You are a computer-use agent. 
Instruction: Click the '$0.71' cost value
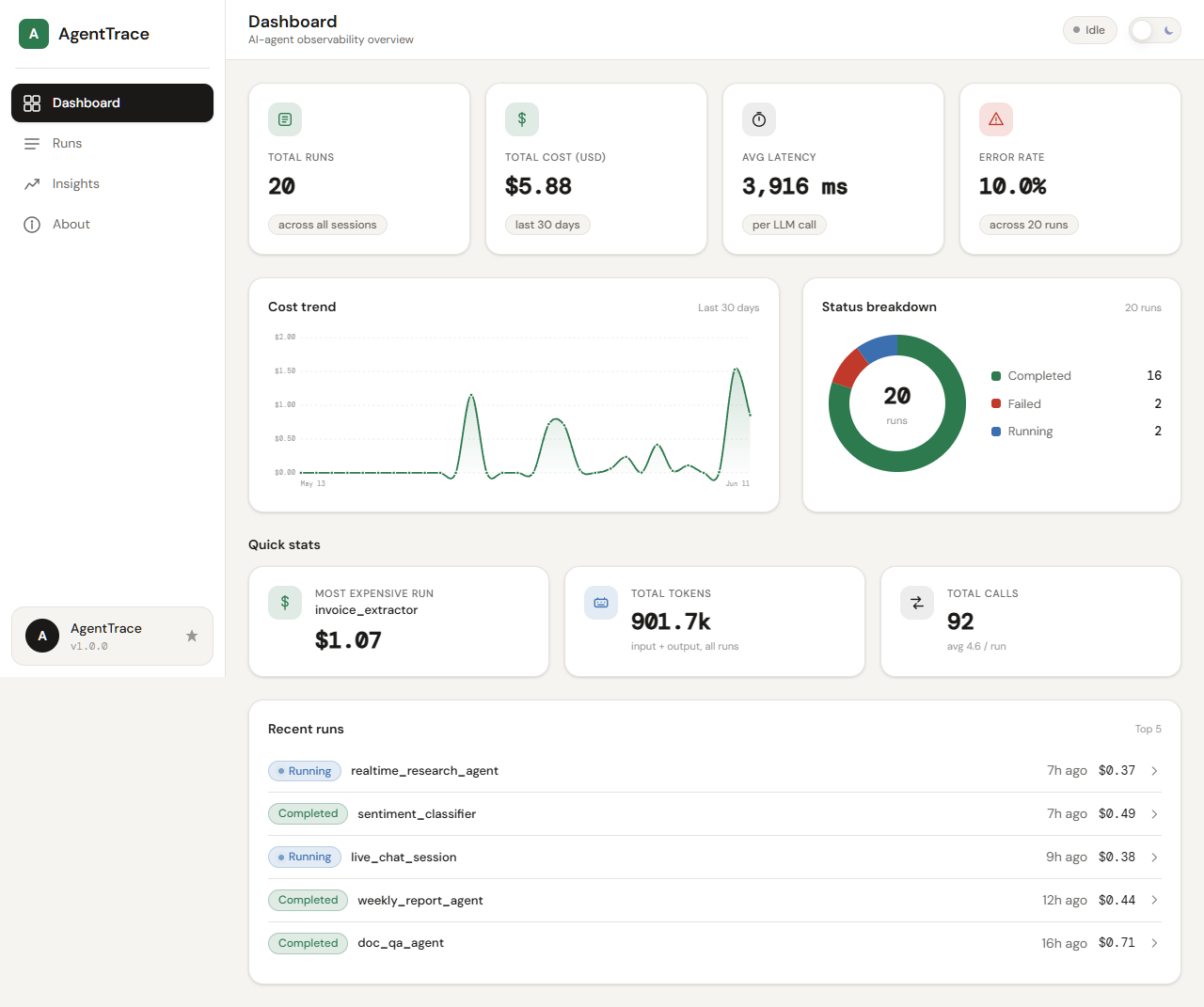(x=1117, y=943)
